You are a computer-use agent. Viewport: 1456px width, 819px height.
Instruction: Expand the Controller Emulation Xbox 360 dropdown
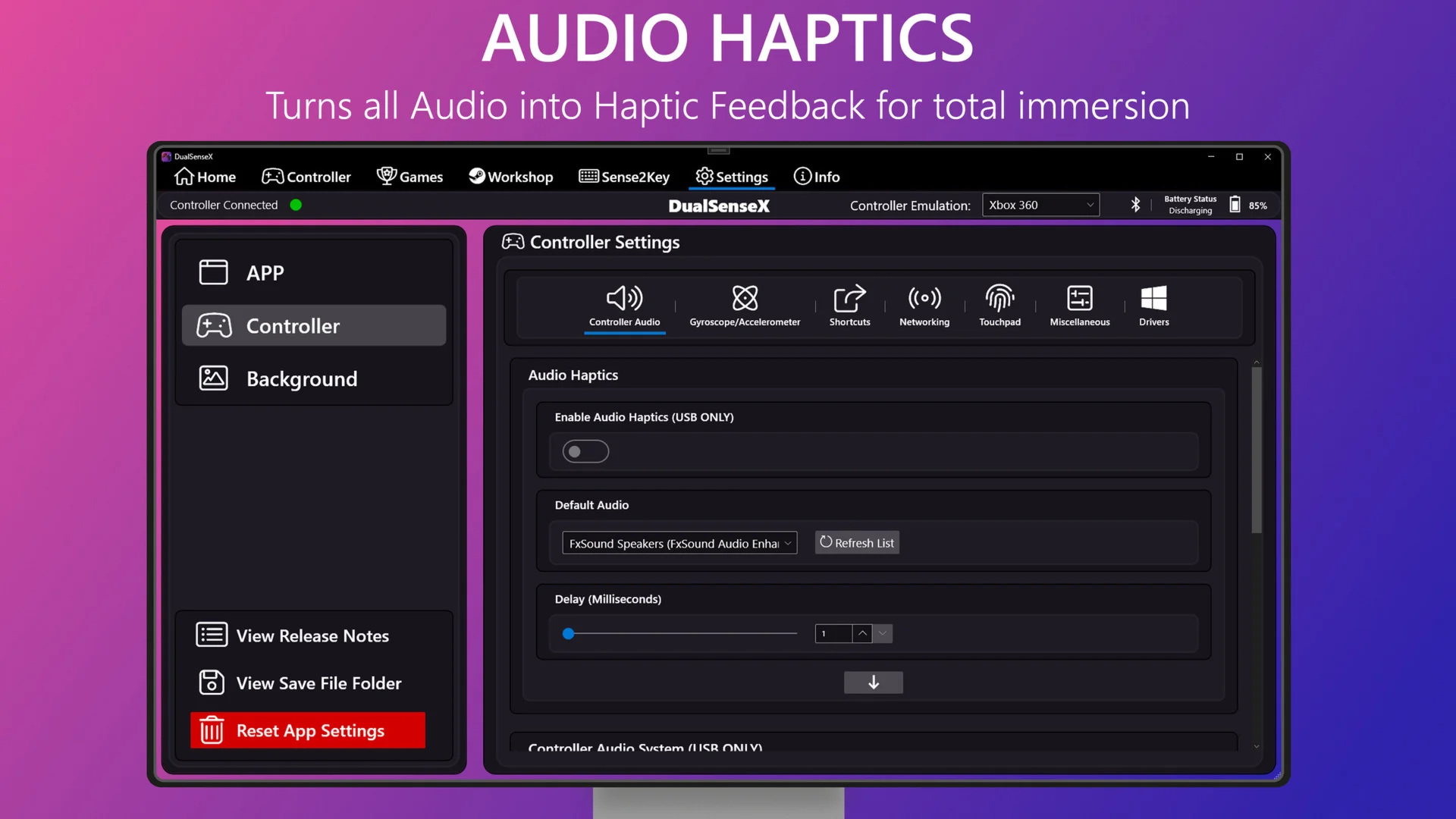[1040, 205]
